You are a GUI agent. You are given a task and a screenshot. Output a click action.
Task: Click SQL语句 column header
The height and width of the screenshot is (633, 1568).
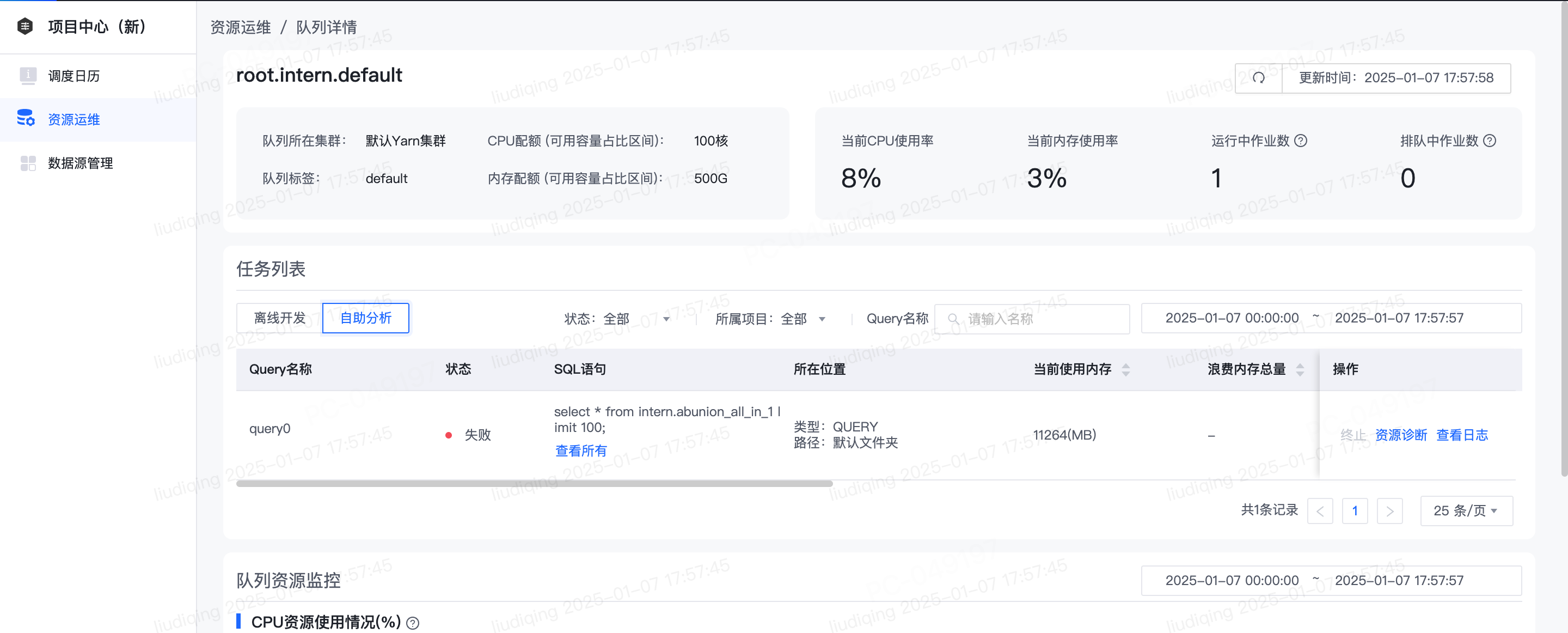[579, 369]
